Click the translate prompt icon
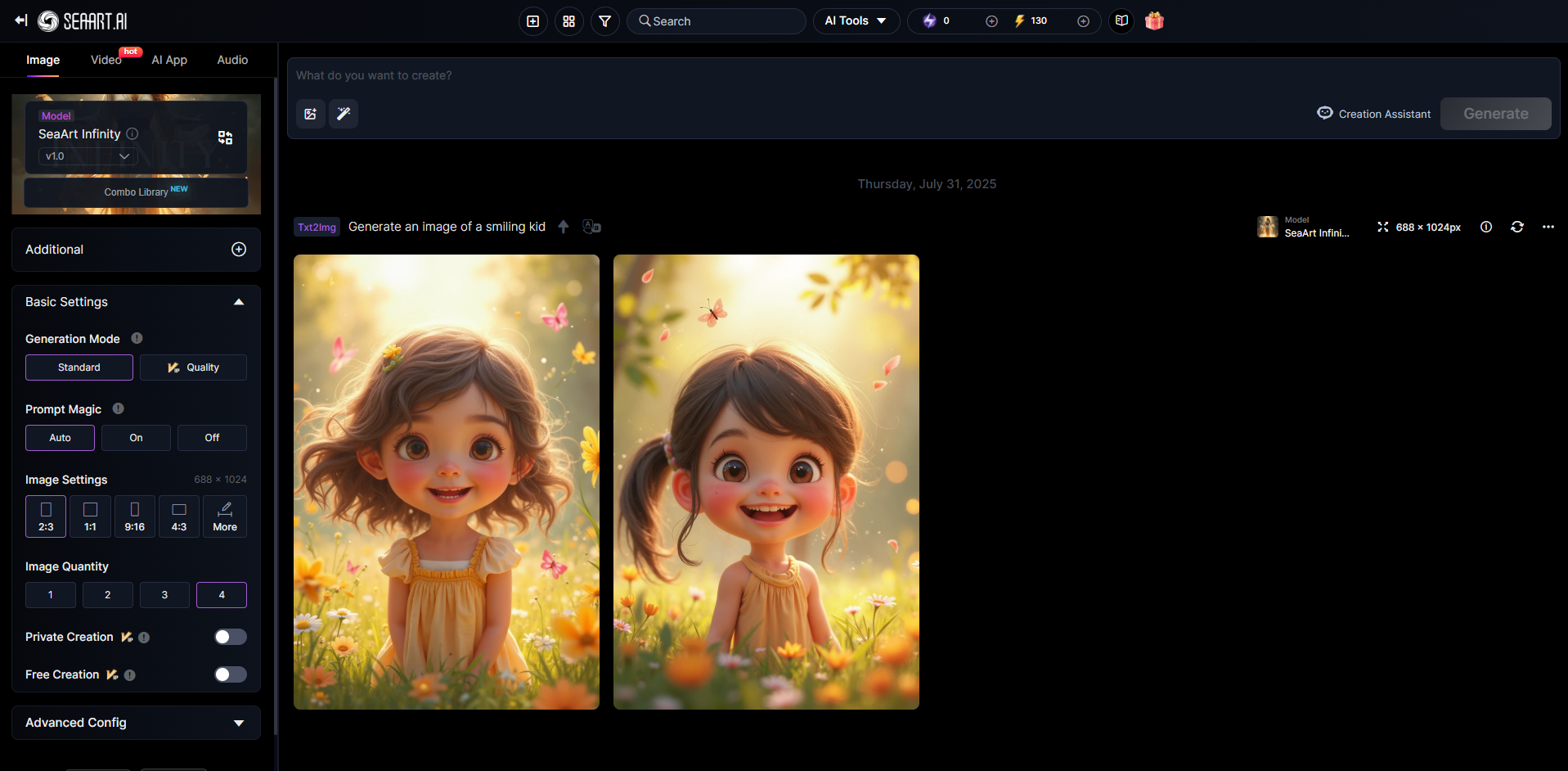The height and width of the screenshot is (771, 1568). coord(591,227)
